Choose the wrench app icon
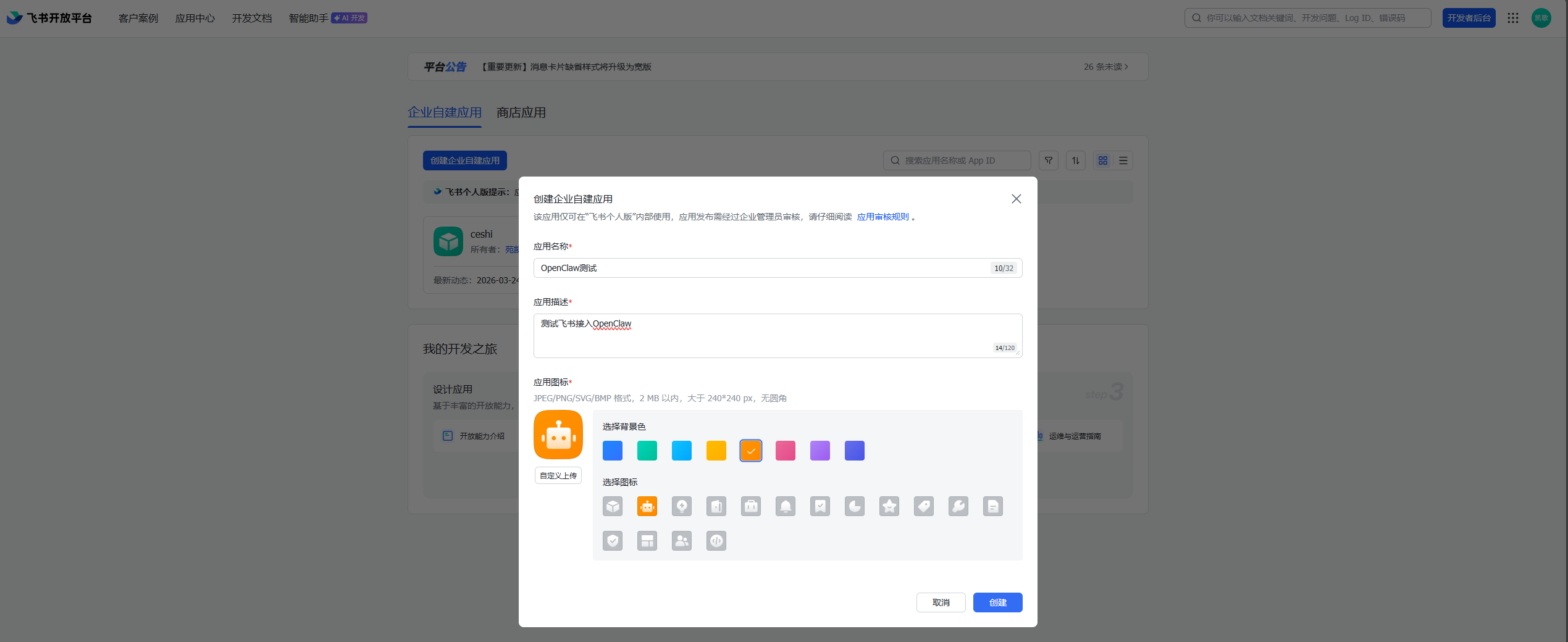1568x642 pixels. [958, 506]
